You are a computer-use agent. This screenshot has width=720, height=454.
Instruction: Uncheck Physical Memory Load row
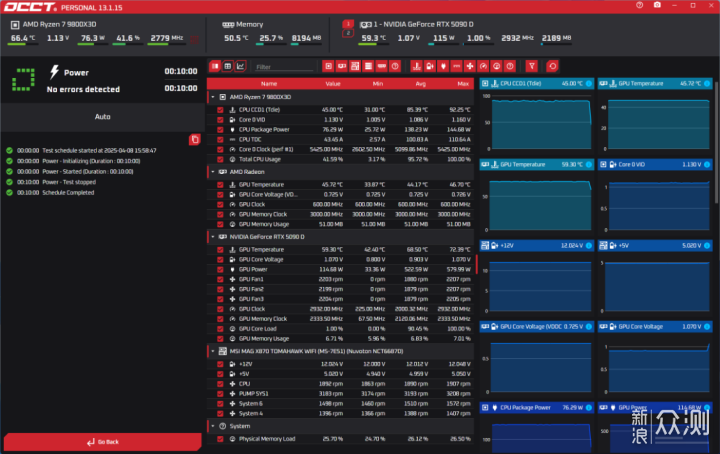point(220,439)
